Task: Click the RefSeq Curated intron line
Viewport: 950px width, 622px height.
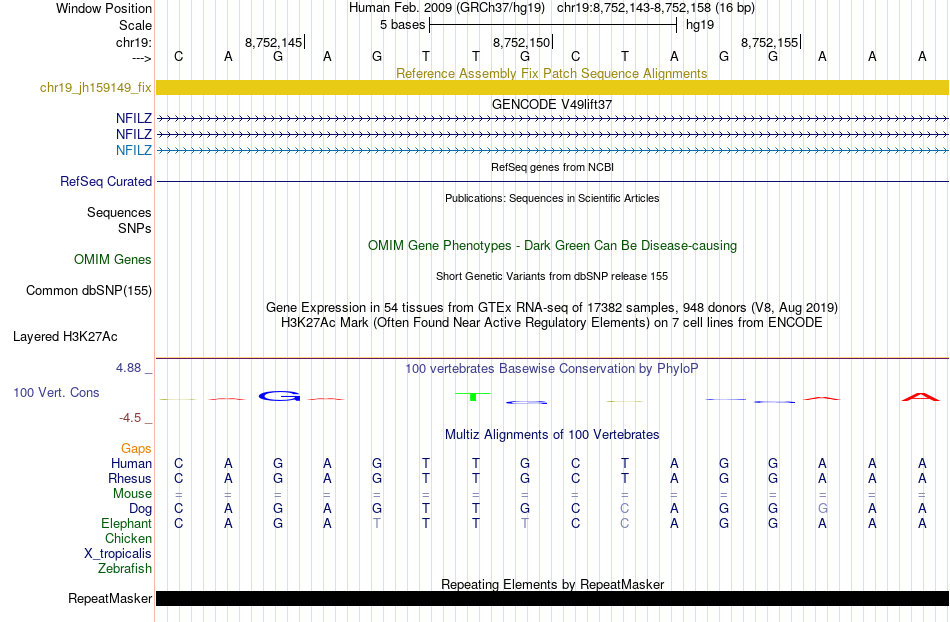Action: tap(553, 181)
